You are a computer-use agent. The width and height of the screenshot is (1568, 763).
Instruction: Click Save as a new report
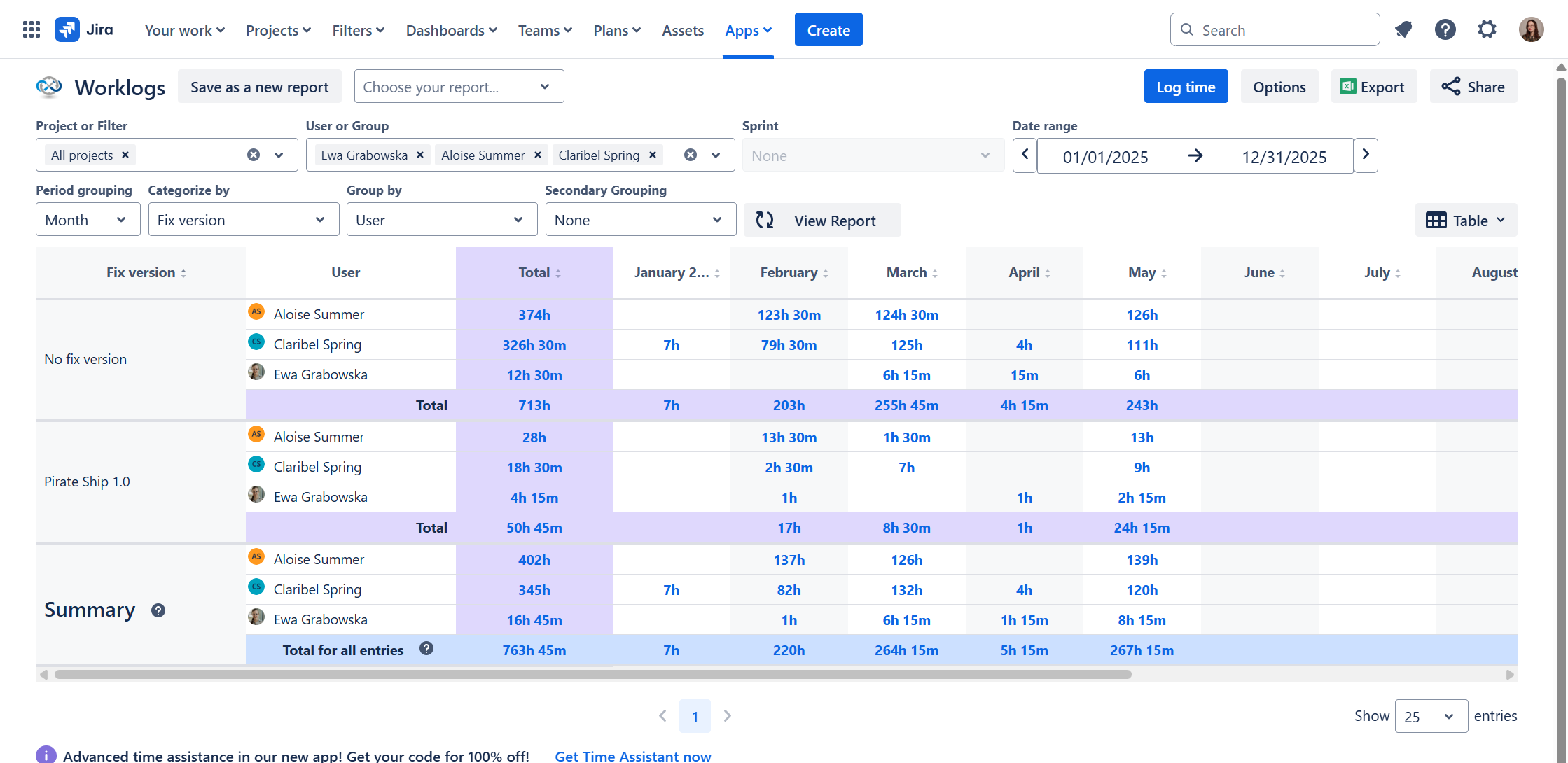(x=260, y=87)
